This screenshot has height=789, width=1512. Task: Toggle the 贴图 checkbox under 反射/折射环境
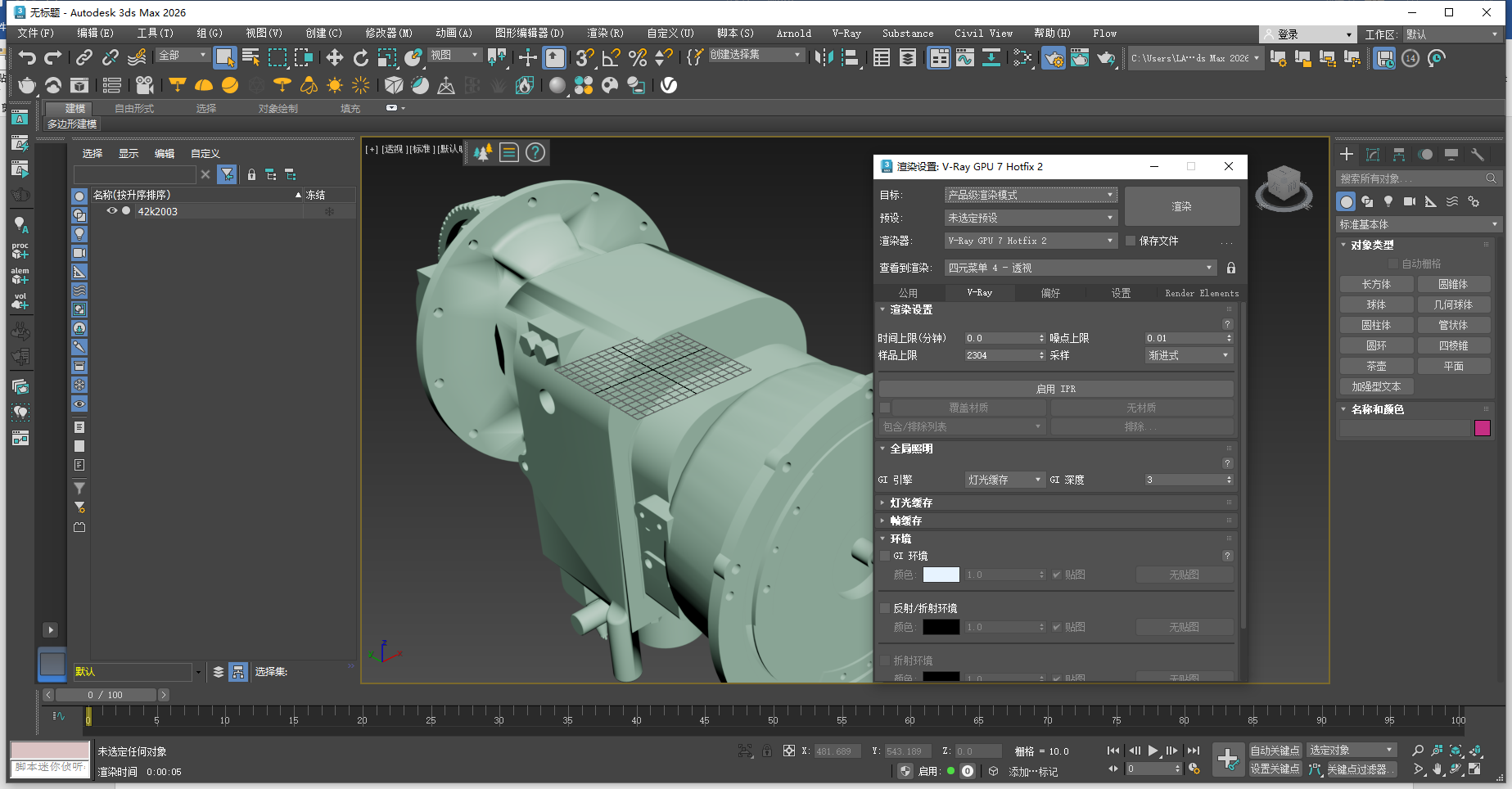[1057, 627]
